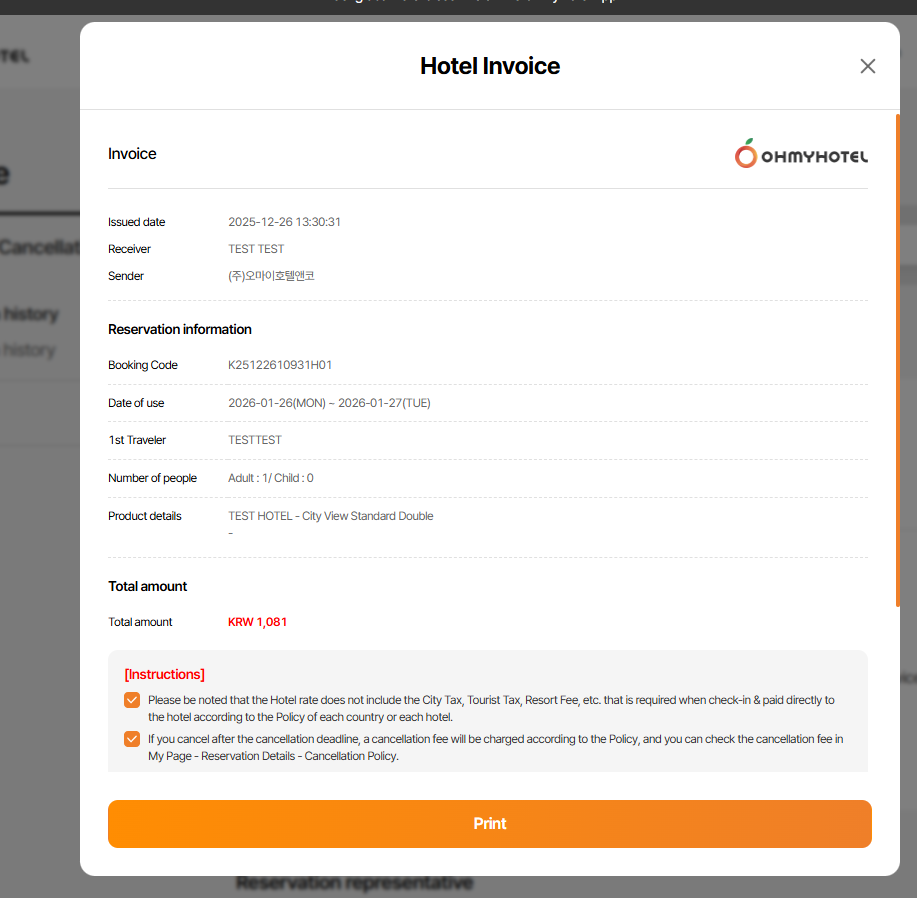Viewport: 917px width, 898px height.
Task: Click the issued date 2025-12-26 13:30:31
Action: pyautogui.click(x=284, y=222)
